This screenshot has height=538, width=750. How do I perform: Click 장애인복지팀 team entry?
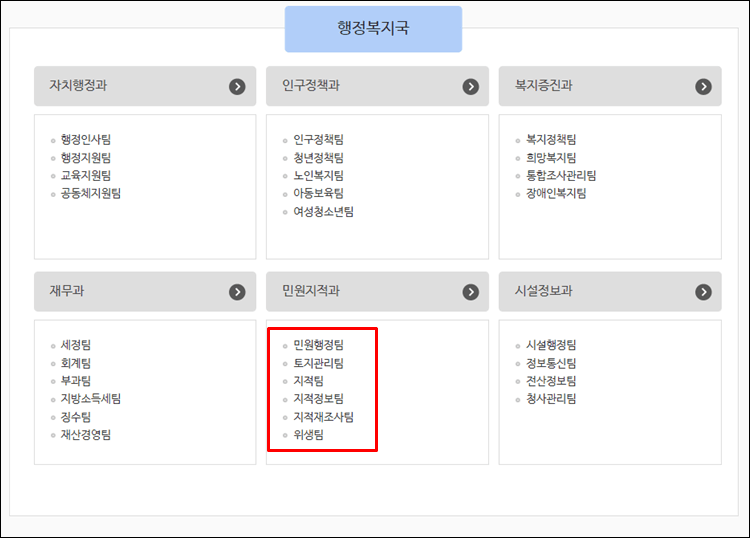556,193
